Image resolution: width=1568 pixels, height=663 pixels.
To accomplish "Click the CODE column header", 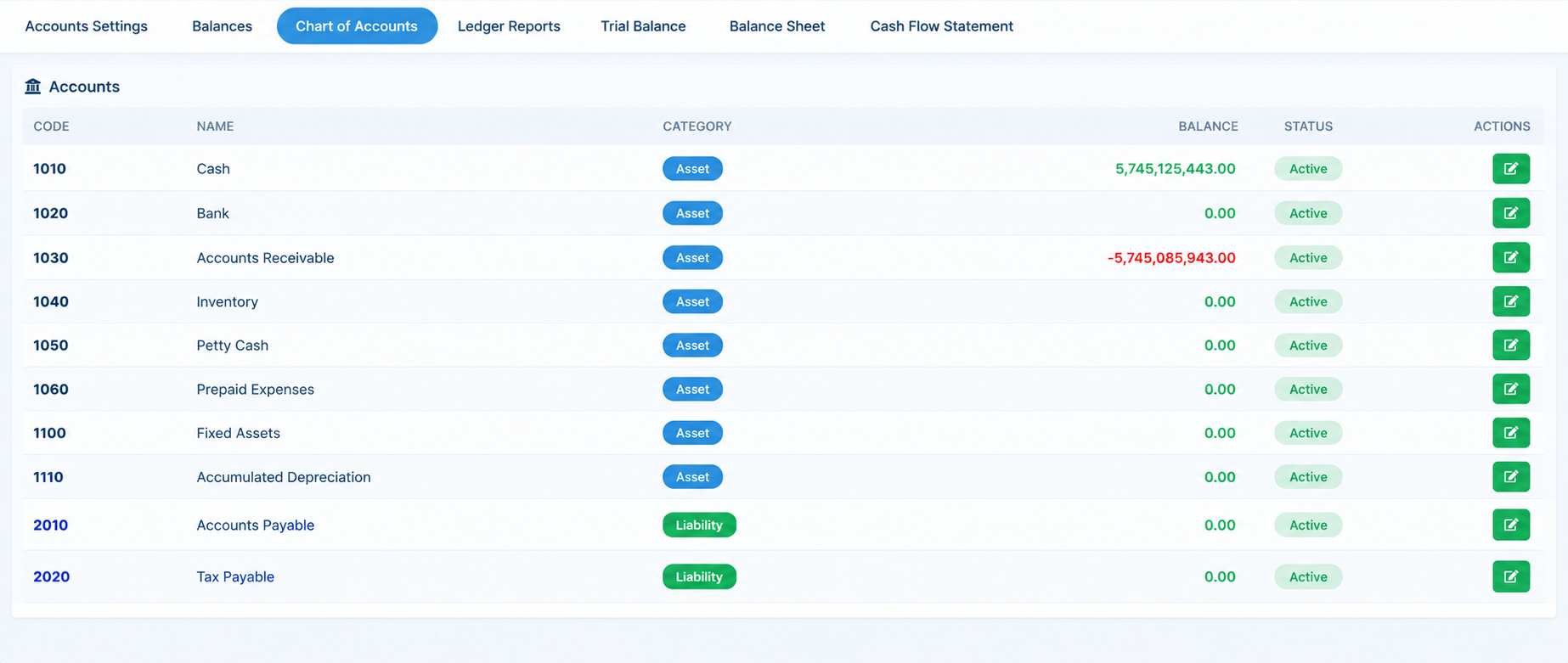I will click(51, 126).
